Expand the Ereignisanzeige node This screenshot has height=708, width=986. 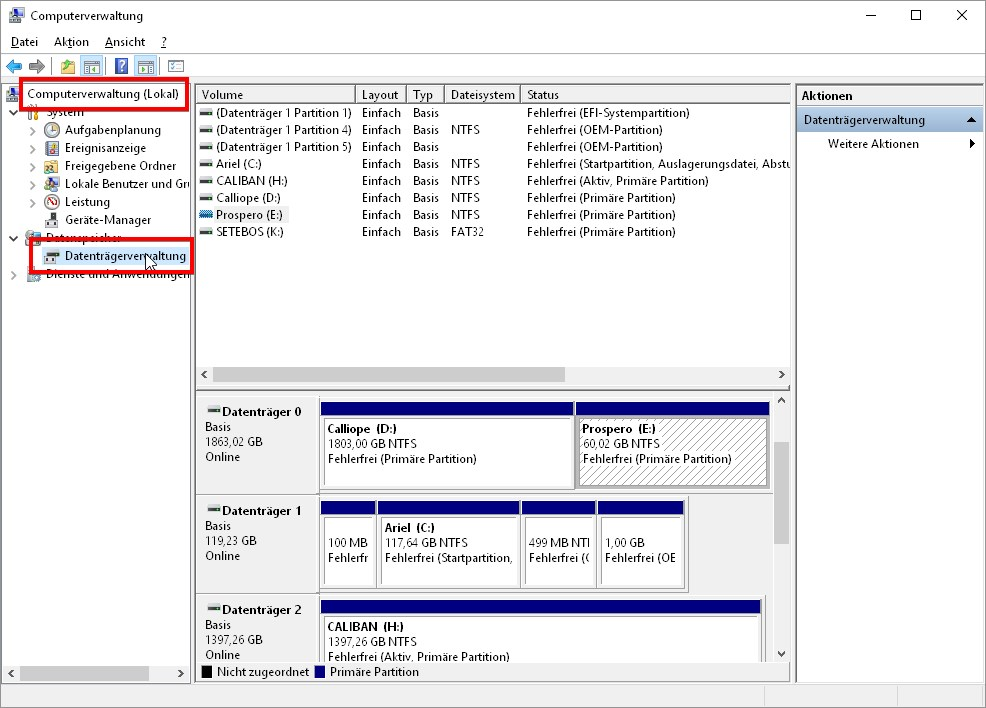click(x=33, y=148)
